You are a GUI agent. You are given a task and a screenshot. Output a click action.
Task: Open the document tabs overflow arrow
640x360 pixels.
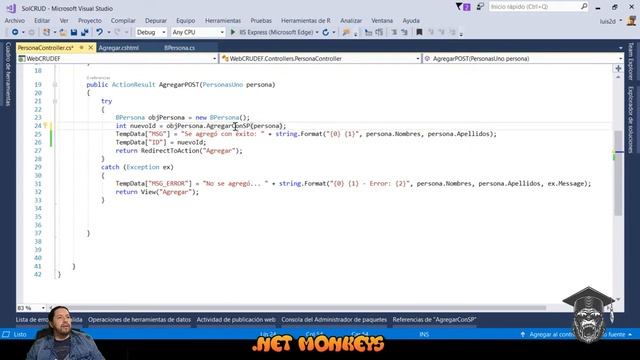pyautogui.click(x=620, y=48)
